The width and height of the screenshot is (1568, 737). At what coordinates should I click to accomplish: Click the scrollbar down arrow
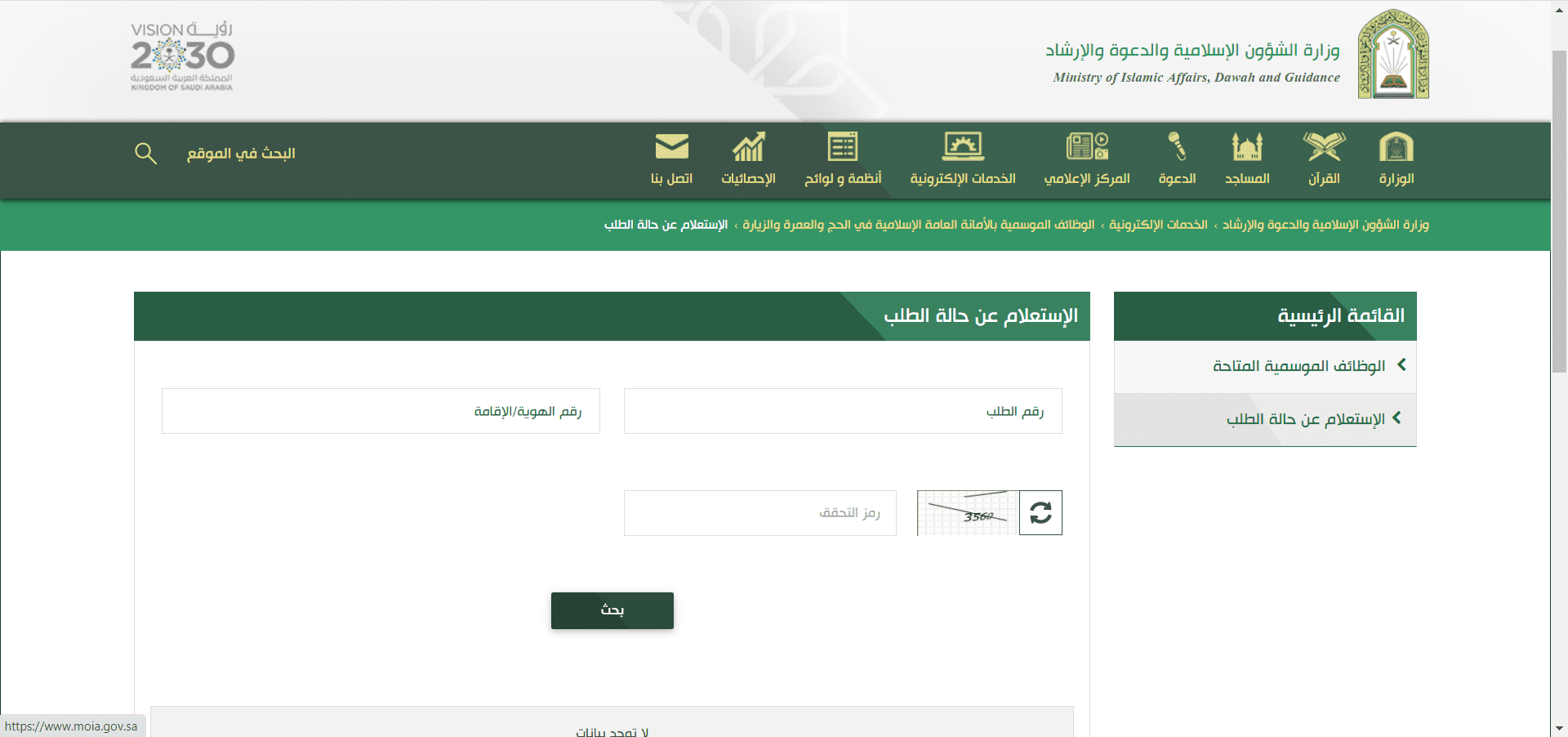(1559, 728)
